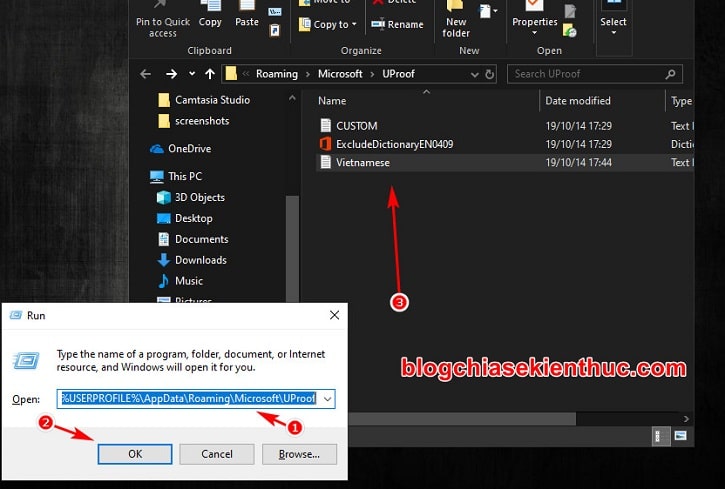
Task: Refresh the UProof folder view
Action: pos(490,74)
